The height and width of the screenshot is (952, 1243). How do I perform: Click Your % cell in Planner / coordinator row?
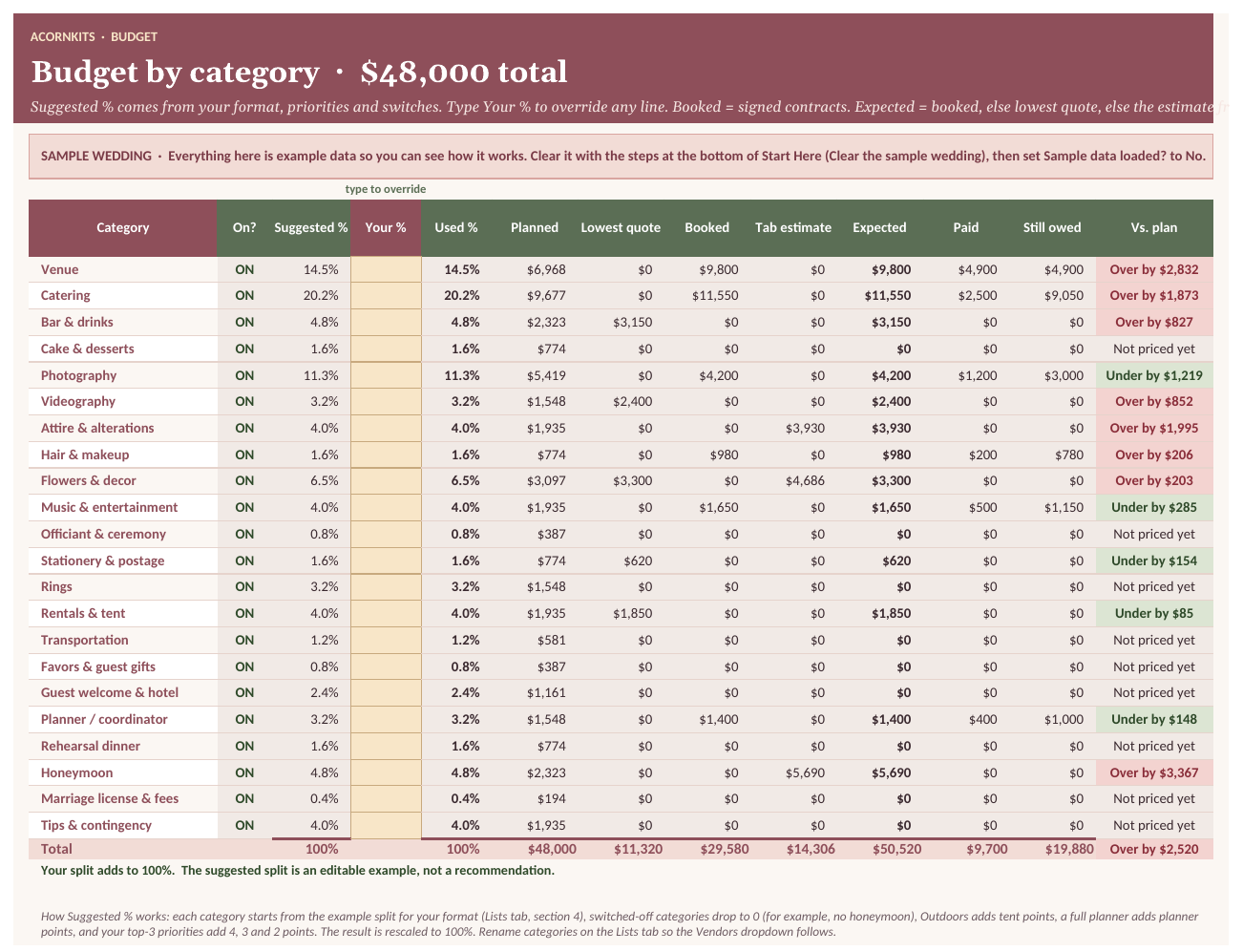(386, 719)
